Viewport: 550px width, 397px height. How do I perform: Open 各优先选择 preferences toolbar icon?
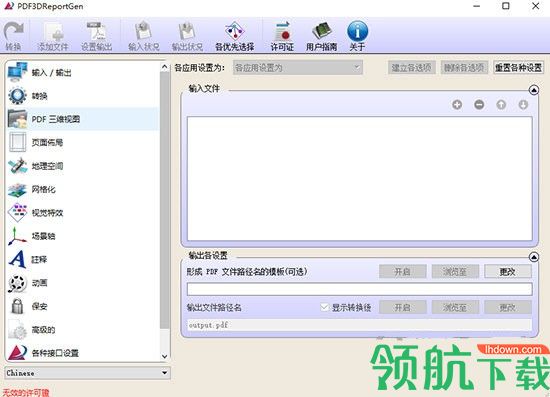click(x=235, y=36)
